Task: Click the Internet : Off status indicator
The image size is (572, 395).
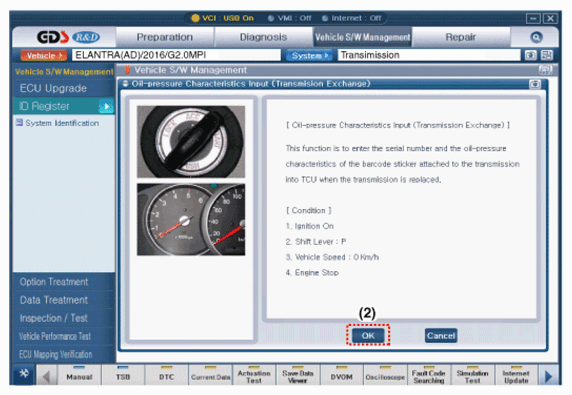Action: click(352, 18)
